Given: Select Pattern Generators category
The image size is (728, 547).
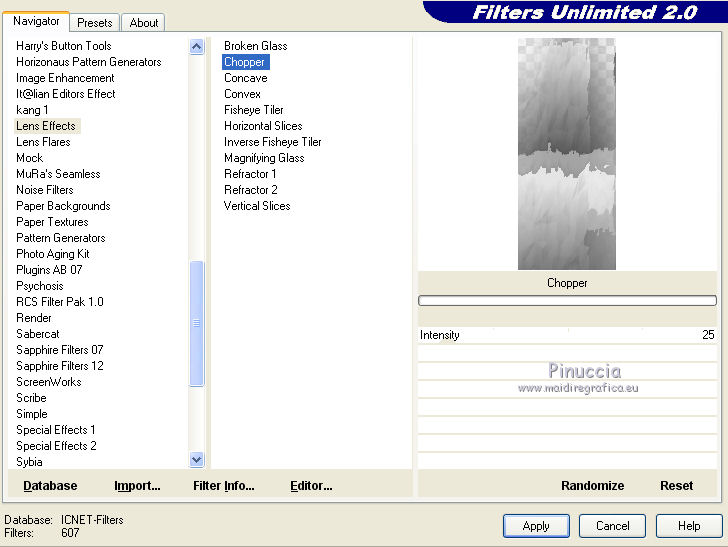Looking at the screenshot, I should click(x=61, y=238).
